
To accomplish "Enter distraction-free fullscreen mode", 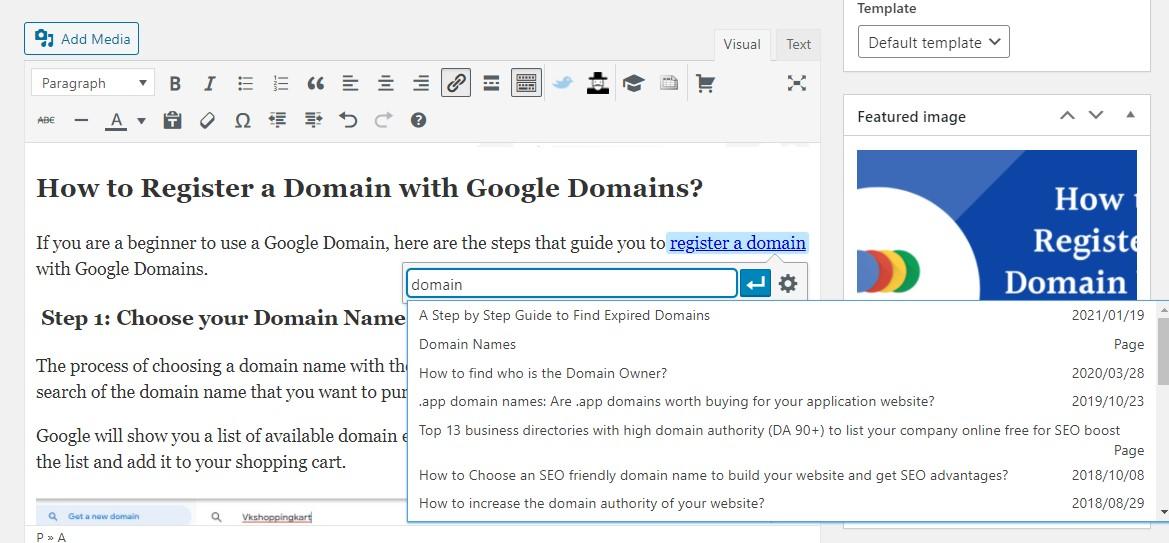I will (796, 84).
